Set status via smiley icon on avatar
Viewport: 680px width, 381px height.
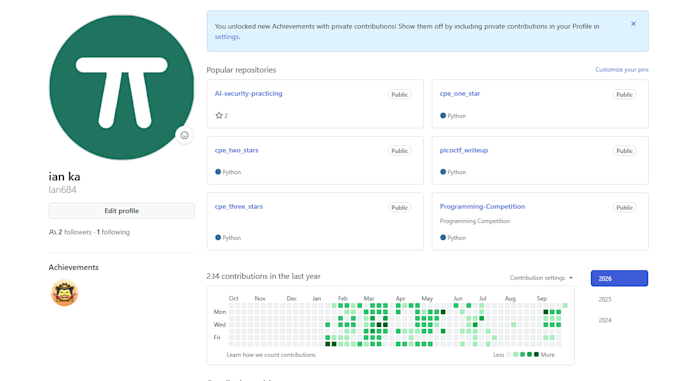[184, 135]
